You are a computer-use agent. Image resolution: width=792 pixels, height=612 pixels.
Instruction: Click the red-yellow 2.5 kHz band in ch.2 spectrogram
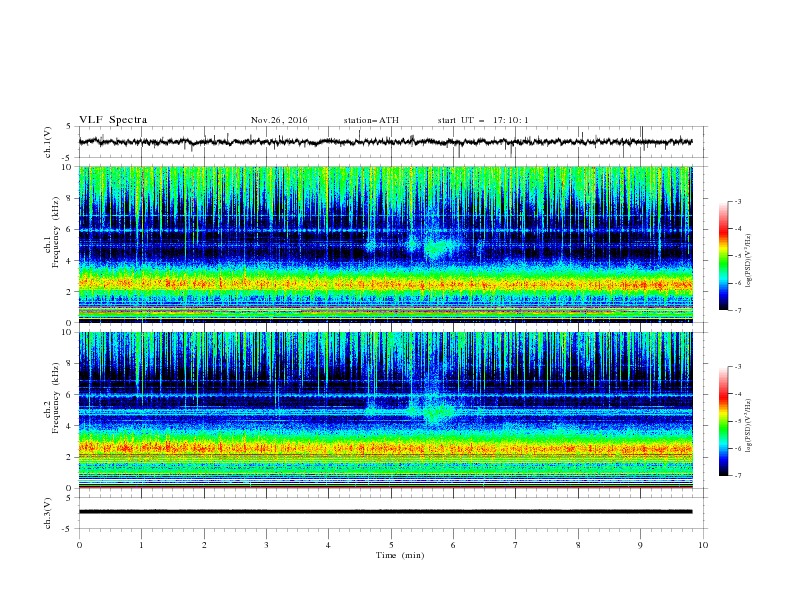coord(385,448)
